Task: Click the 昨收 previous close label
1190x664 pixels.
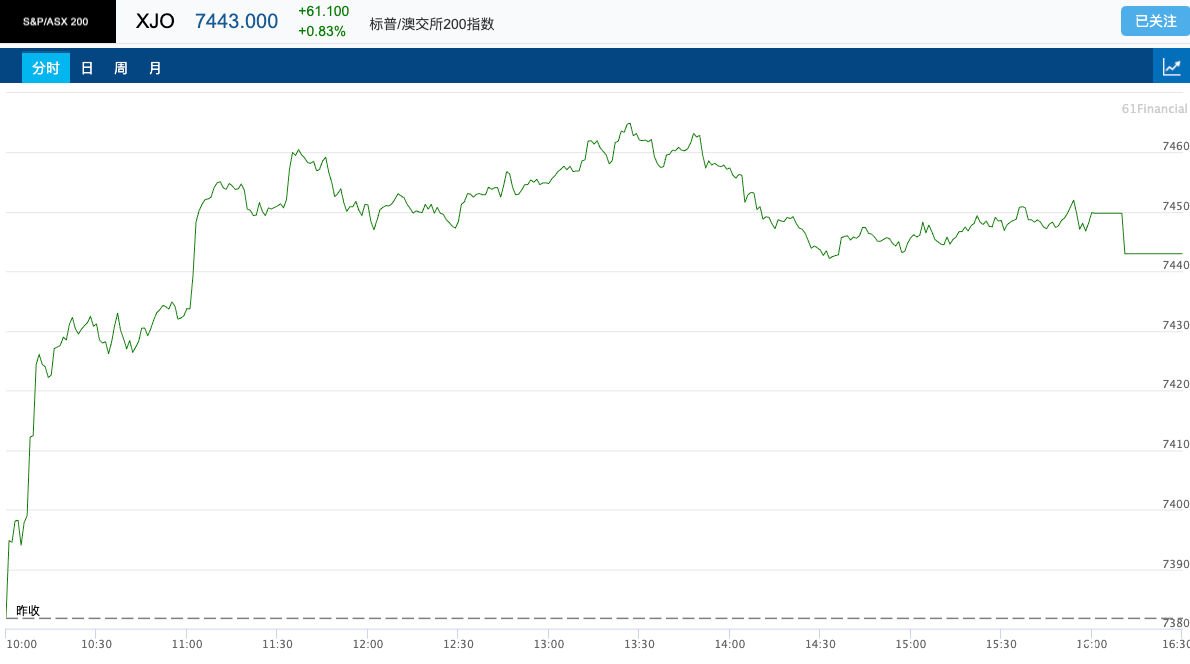Action: pos(28,610)
